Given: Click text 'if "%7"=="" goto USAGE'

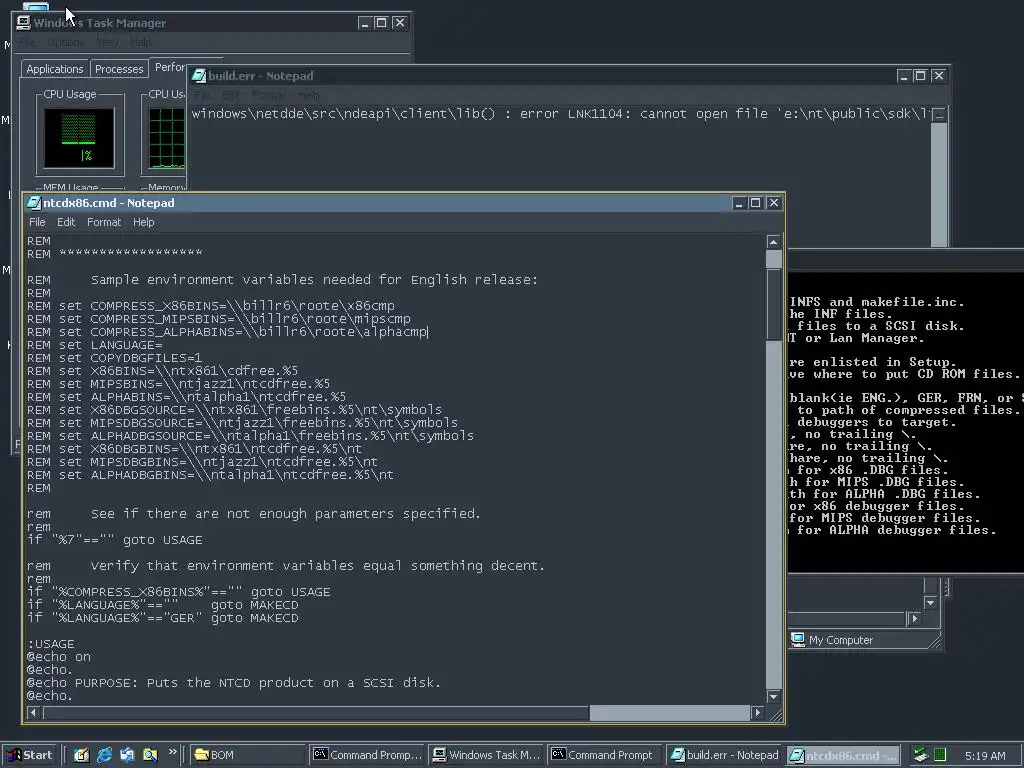Looking at the screenshot, I should [x=115, y=540].
